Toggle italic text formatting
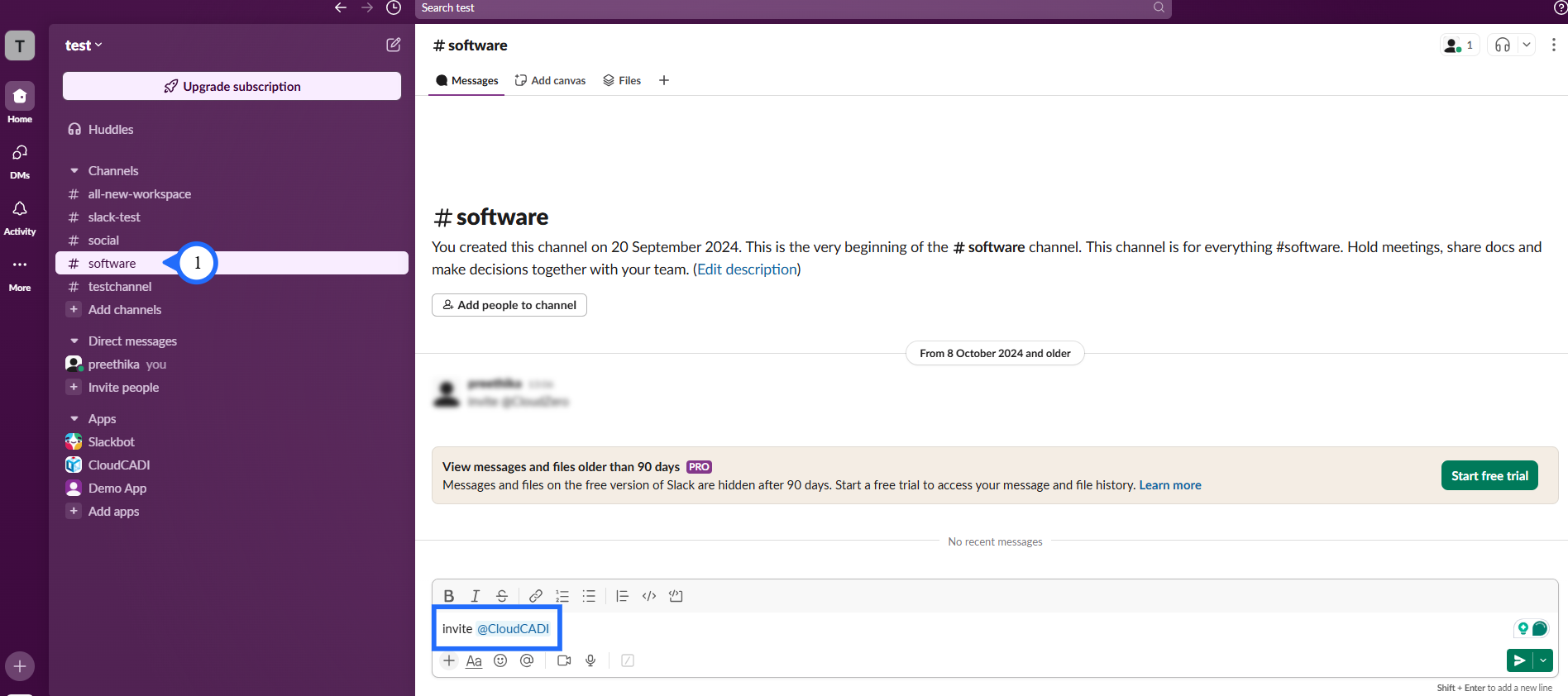This screenshot has width=1568, height=696. pos(475,596)
